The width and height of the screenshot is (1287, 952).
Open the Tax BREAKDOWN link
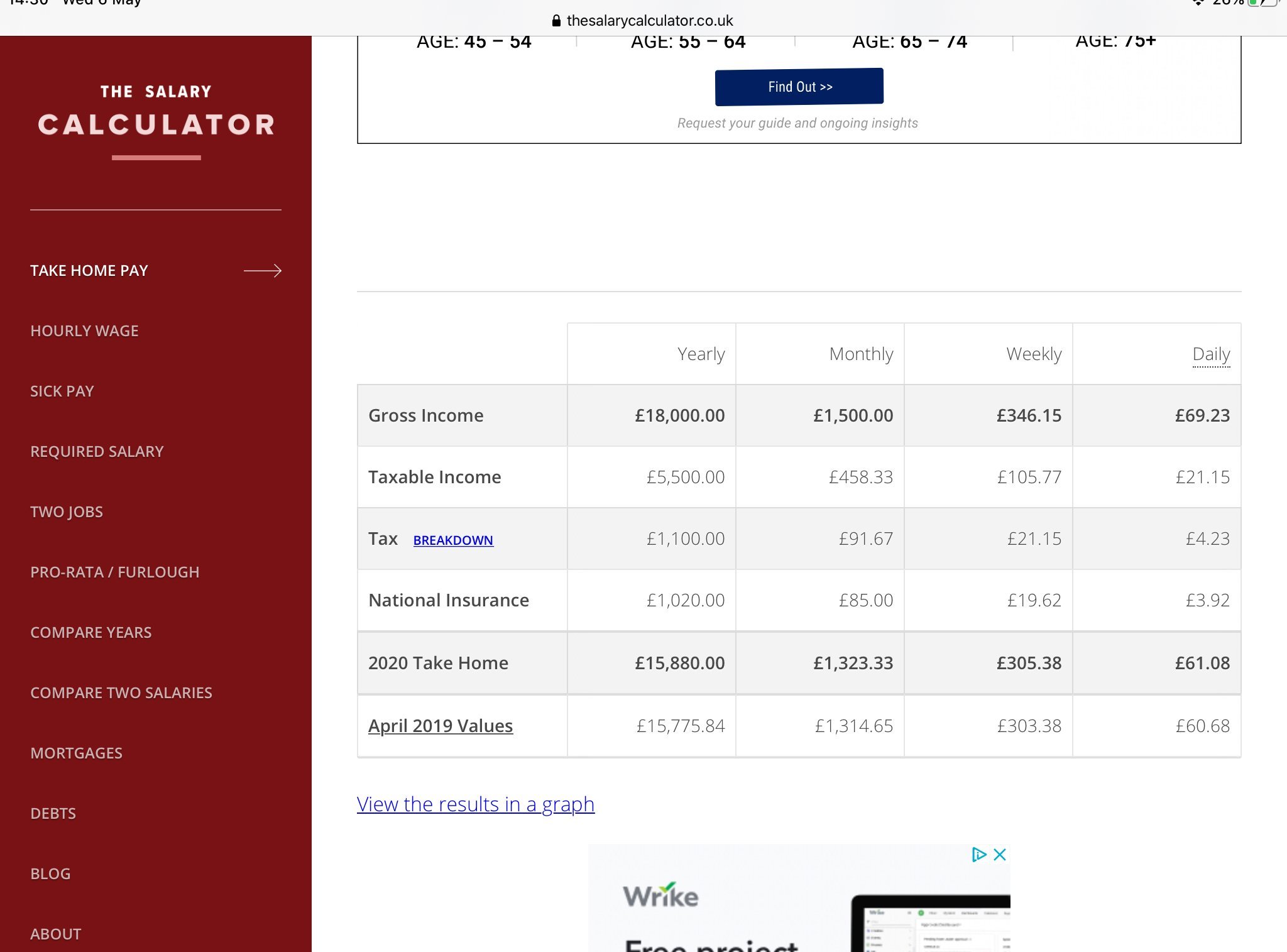[x=452, y=540]
